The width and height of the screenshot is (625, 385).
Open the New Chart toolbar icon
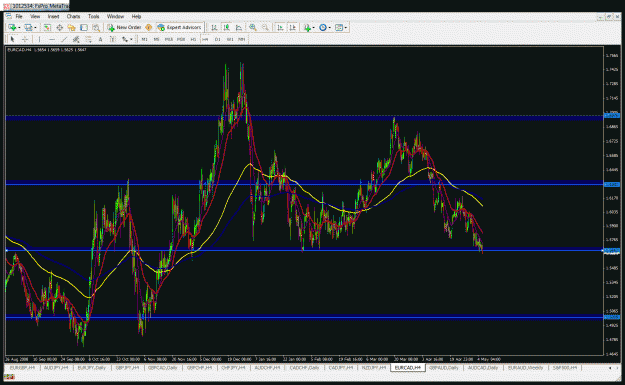(12, 28)
